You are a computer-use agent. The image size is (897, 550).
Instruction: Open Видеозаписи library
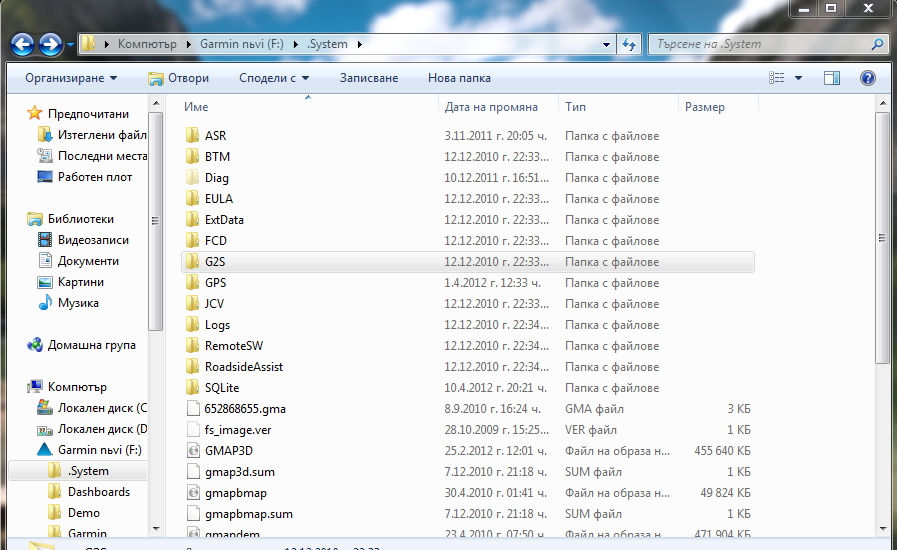(93, 240)
